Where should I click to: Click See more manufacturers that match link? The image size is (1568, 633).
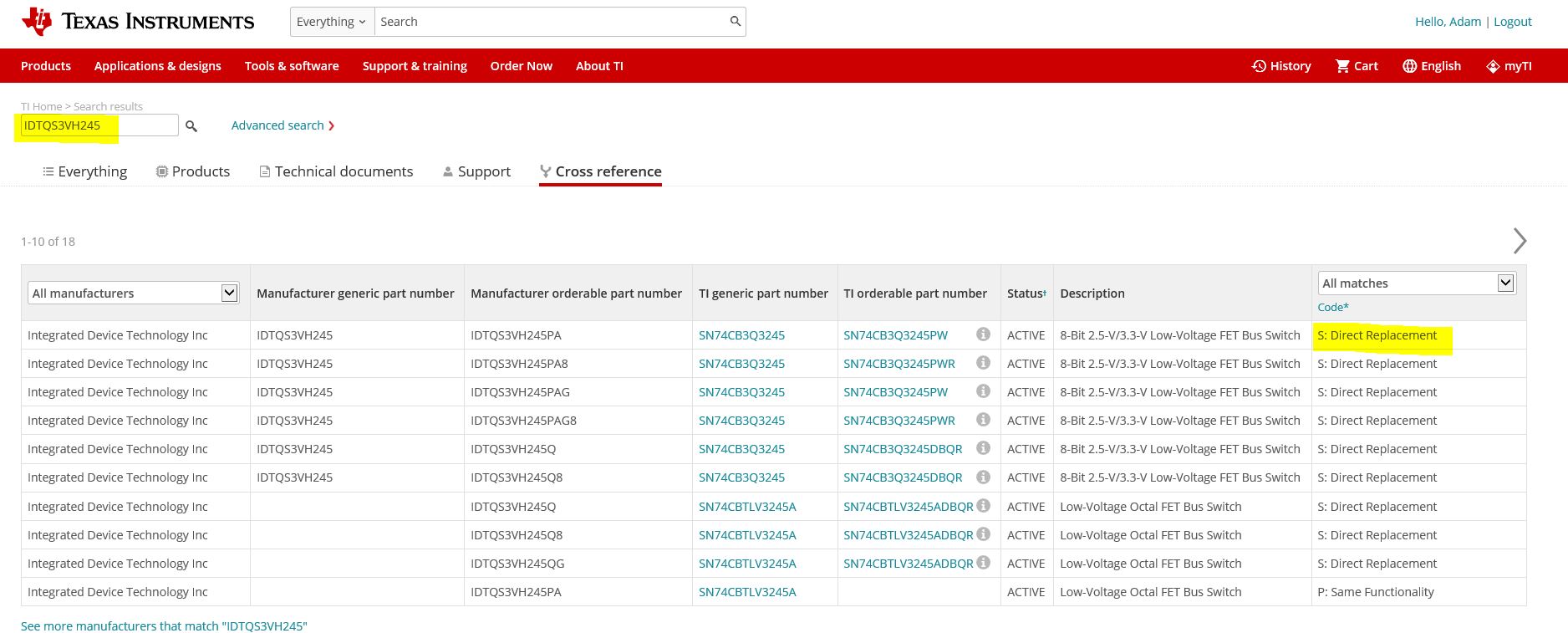pos(164,625)
